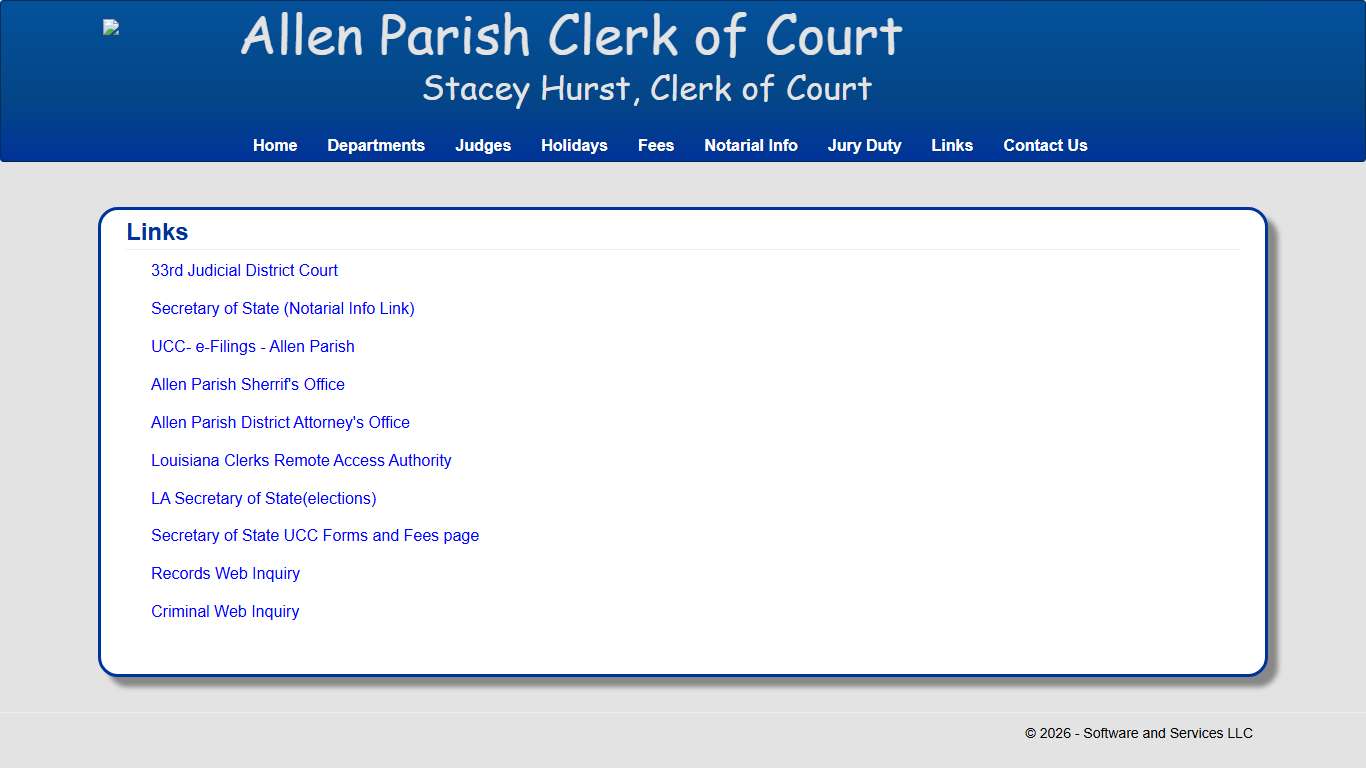This screenshot has width=1366, height=768.
Task: View the Holidays page
Action: point(574,145)
